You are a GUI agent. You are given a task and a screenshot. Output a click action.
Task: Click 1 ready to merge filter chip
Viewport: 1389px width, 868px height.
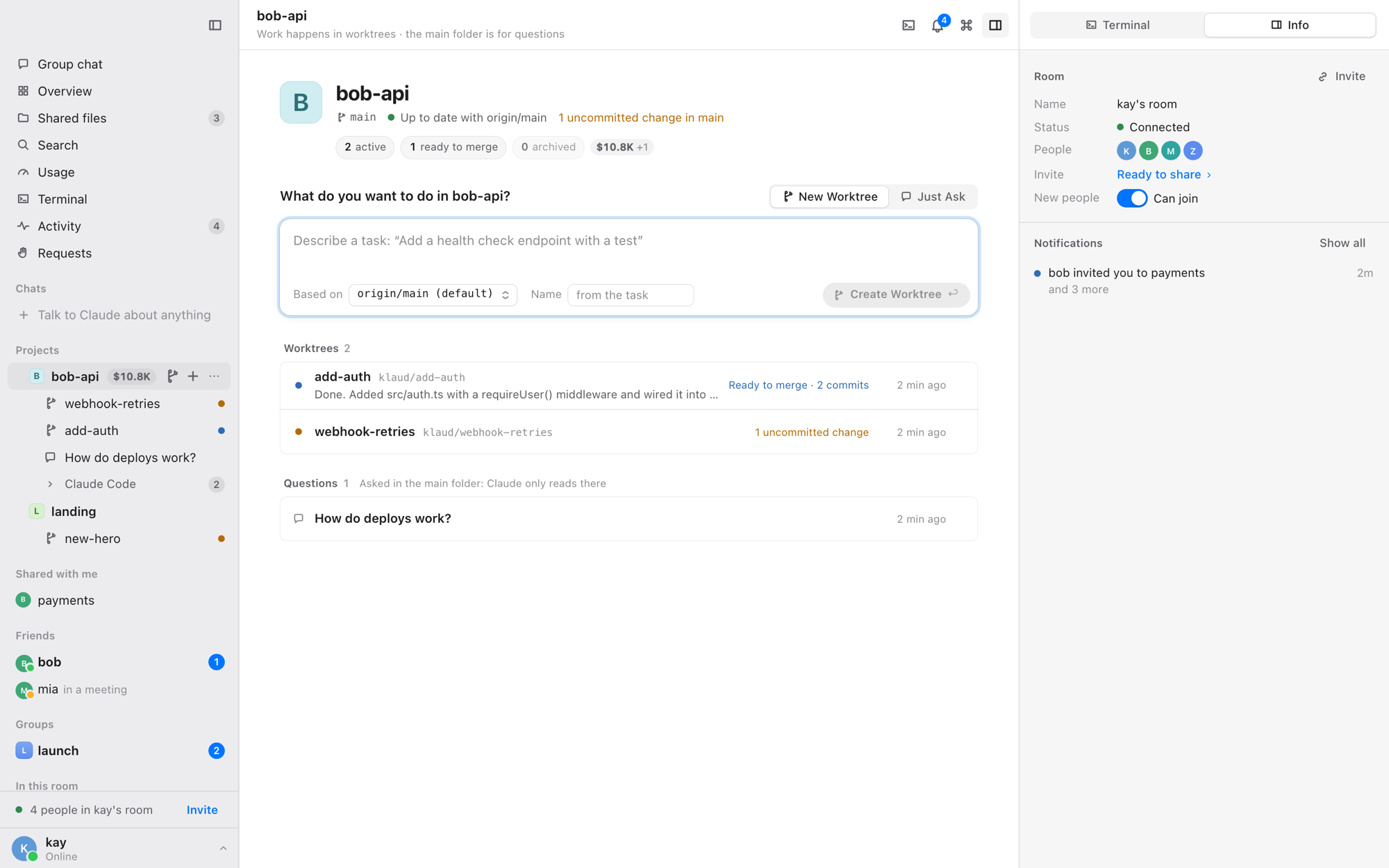point(454,147)
